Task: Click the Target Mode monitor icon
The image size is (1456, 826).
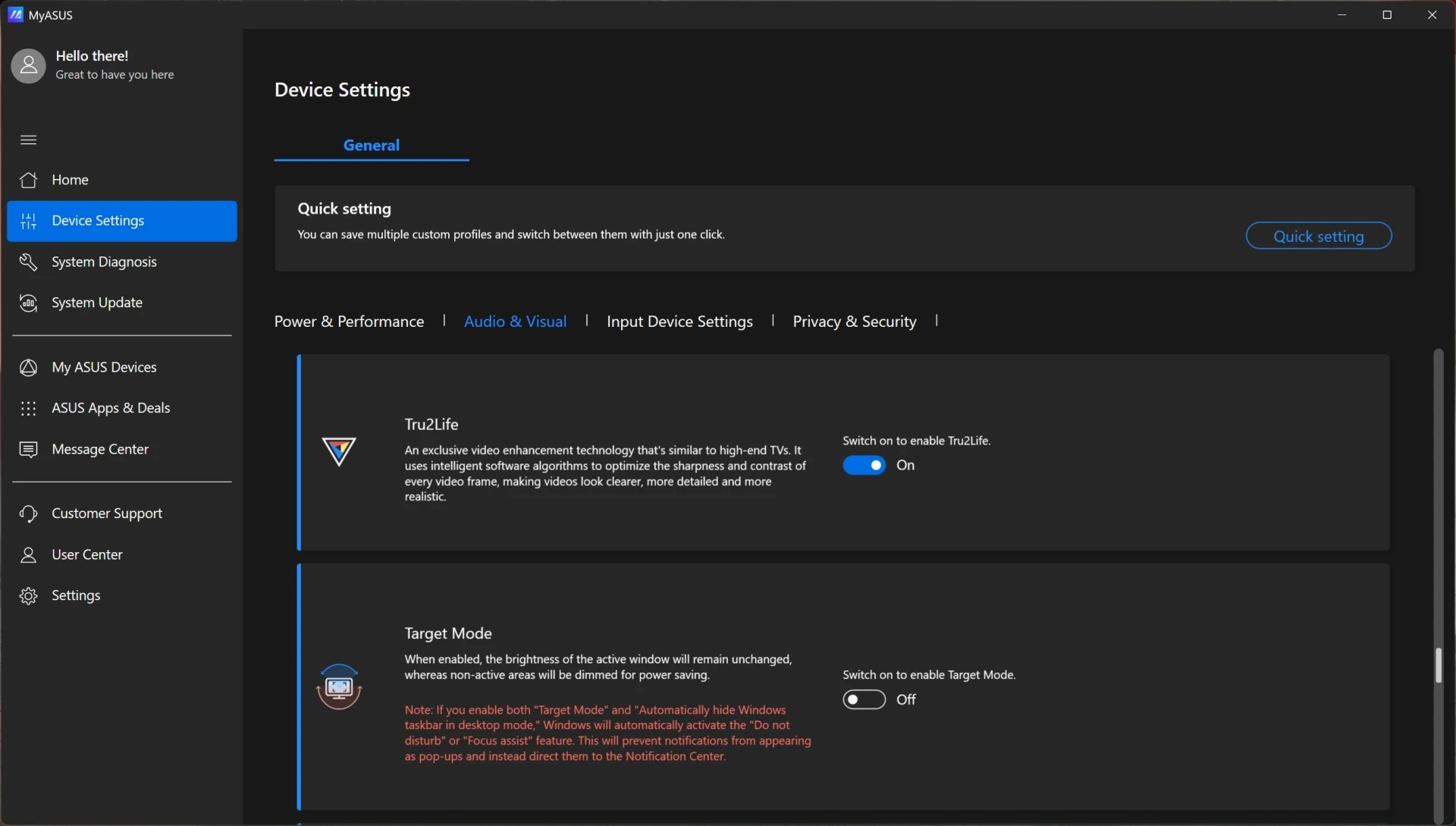Action: click(338, 686)
